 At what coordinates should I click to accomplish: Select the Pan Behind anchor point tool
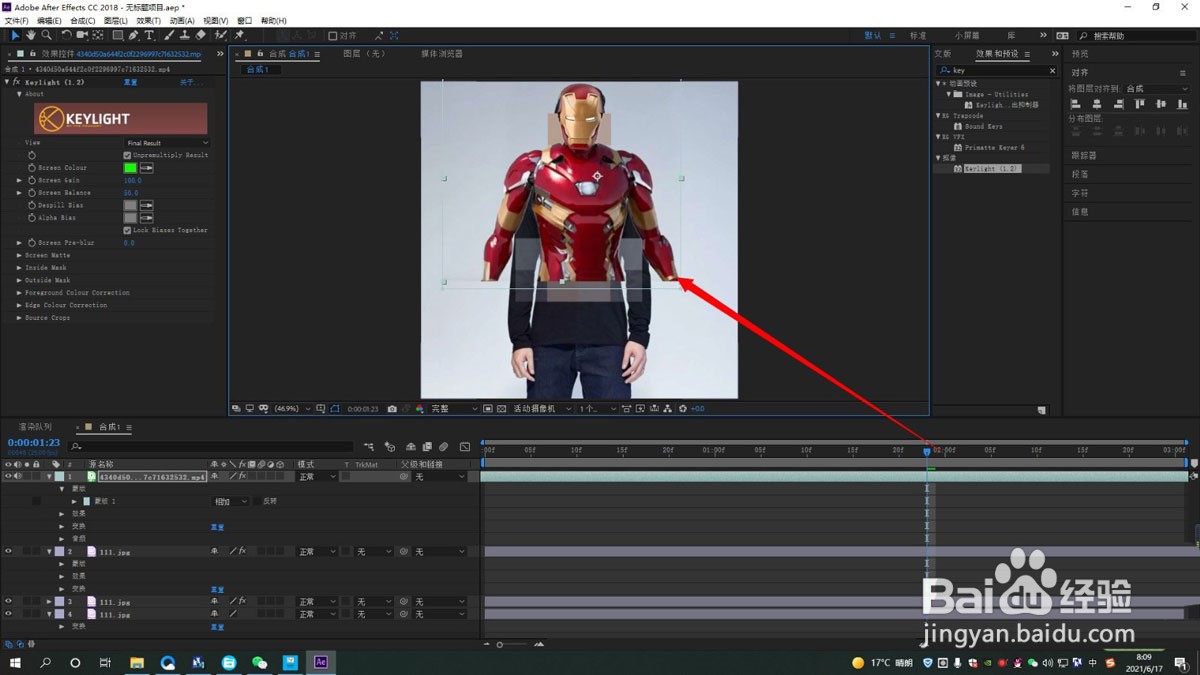99,35
